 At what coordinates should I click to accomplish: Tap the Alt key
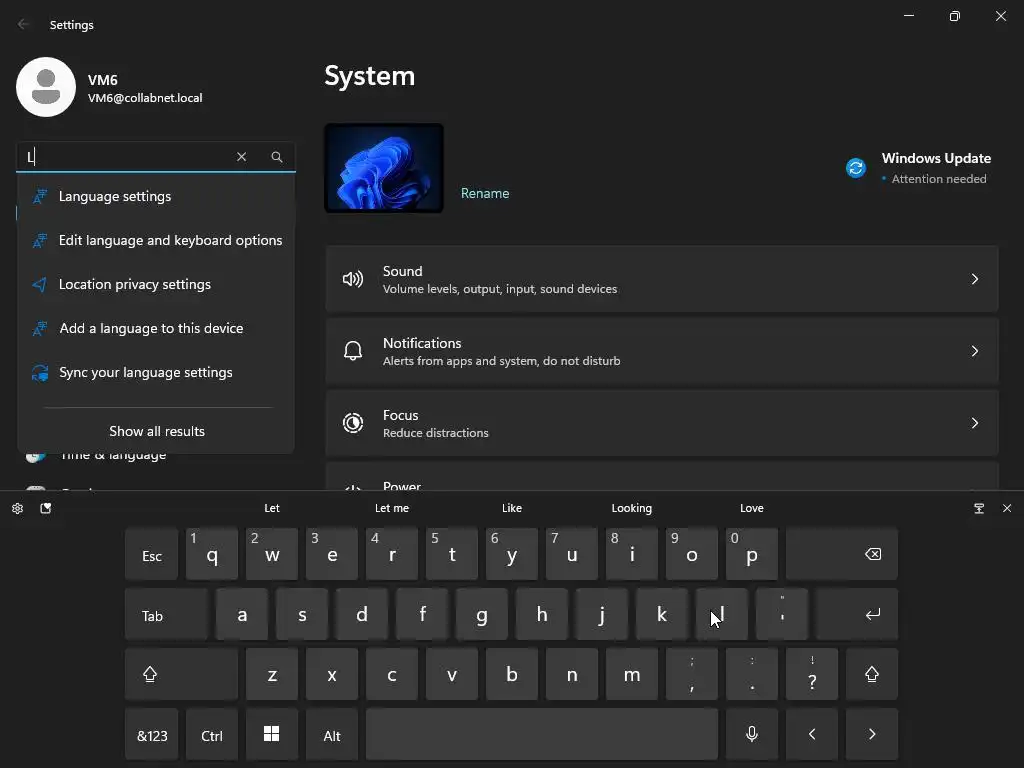coord(332,735)
